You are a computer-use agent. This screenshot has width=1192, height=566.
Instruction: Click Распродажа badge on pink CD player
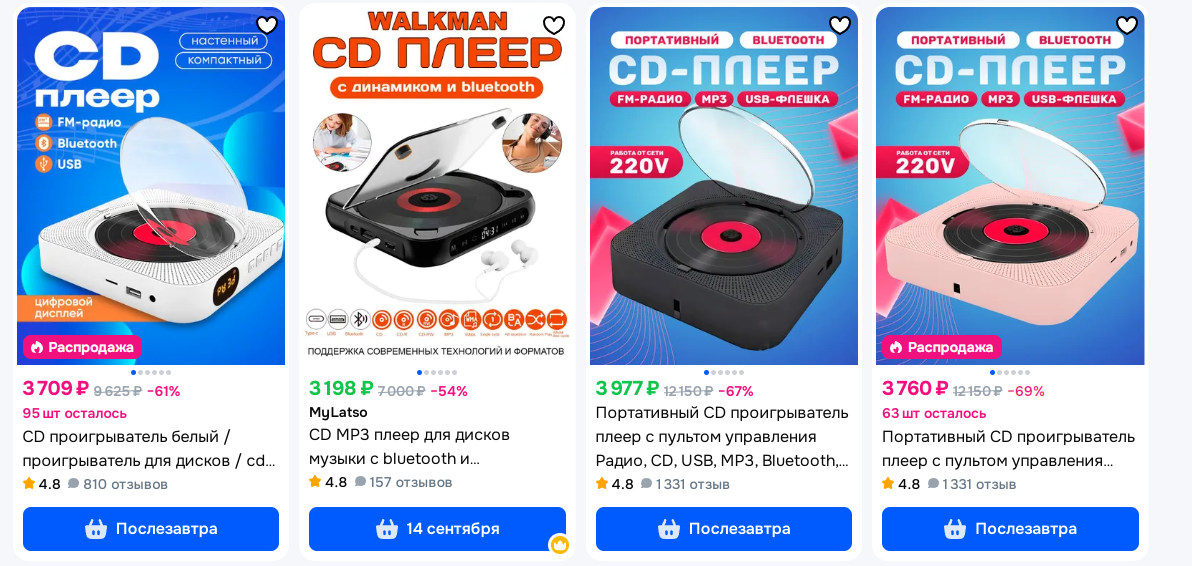tap(942, 347)
